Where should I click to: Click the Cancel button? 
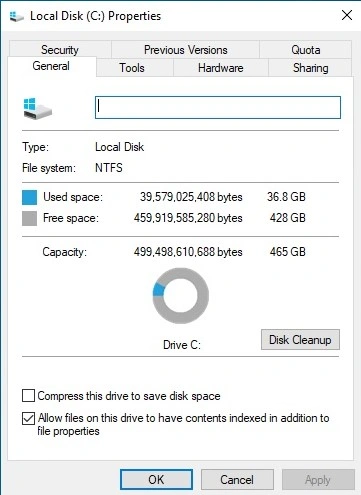point(237,480)
